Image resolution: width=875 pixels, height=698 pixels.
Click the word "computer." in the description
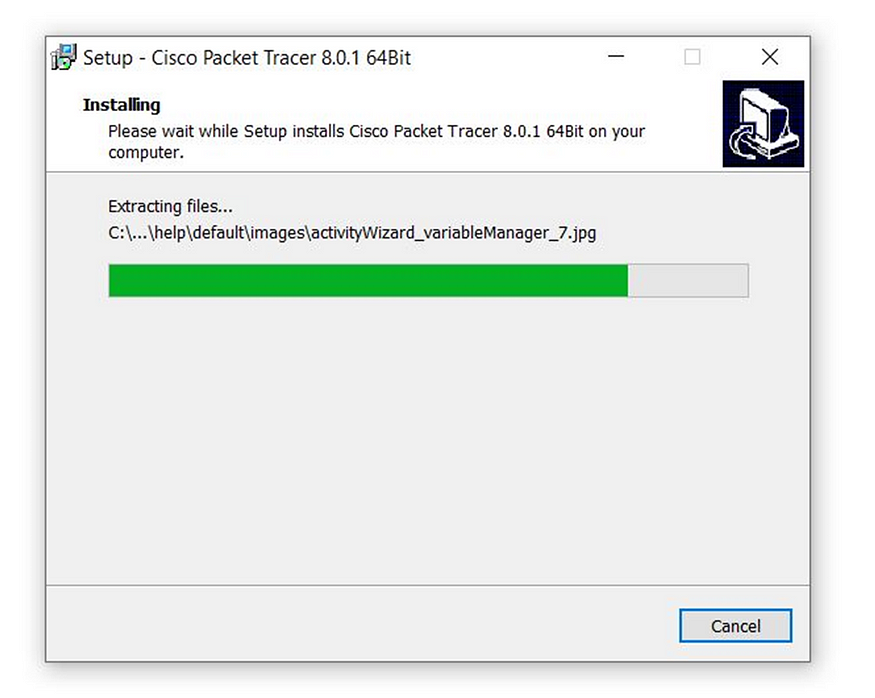[x=146, y=152]
